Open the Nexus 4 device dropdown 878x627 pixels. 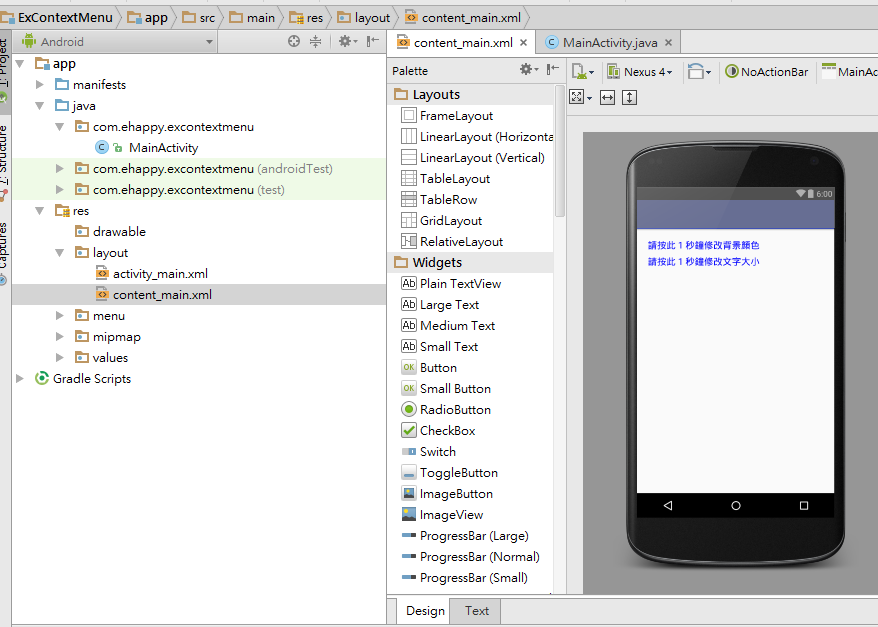click(640, 71)
